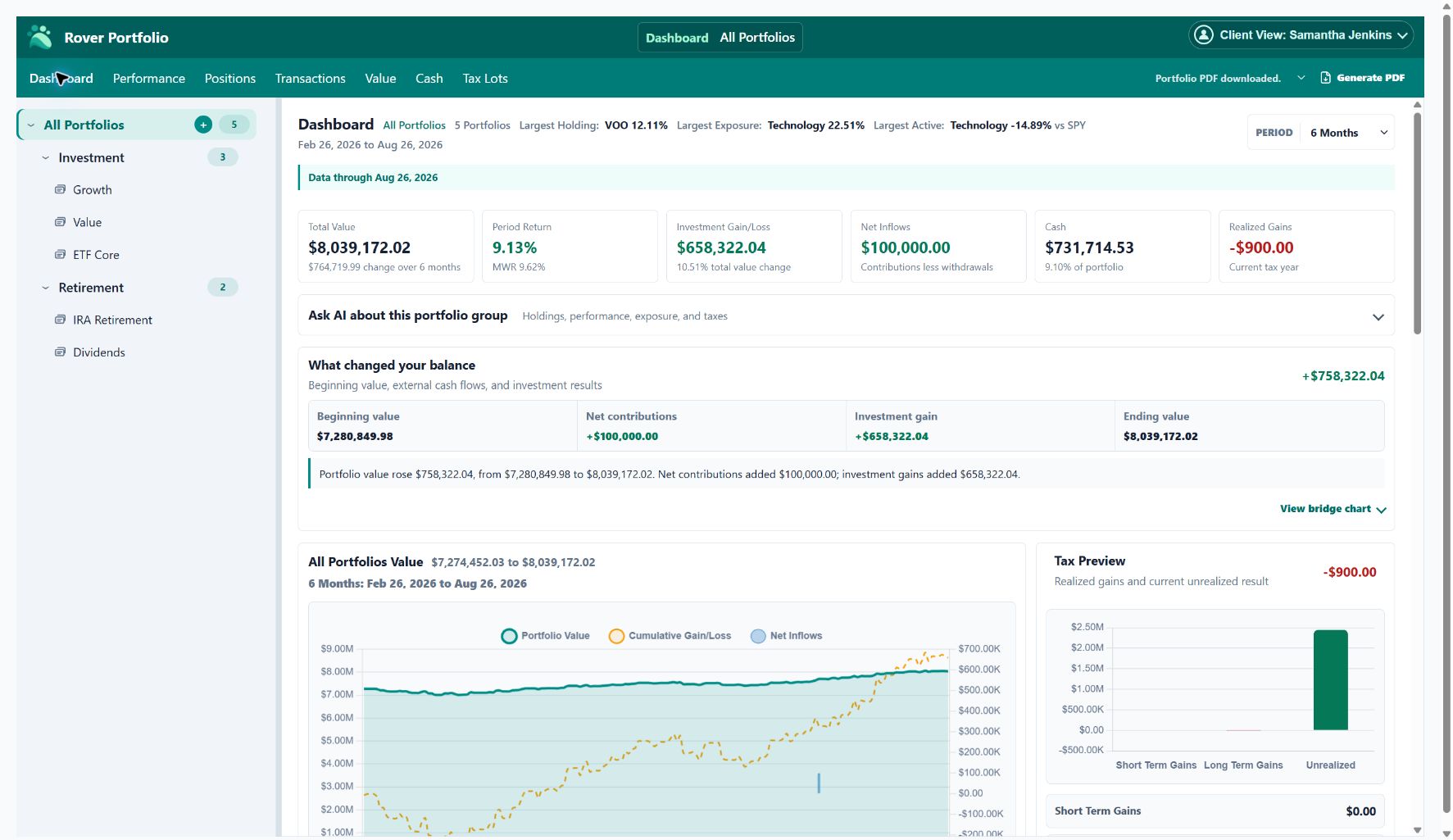The height and width of the screenshot is (840, 1453).
Task: Click the ETF Core portfolio icon
Action: [x=60, y=255]
